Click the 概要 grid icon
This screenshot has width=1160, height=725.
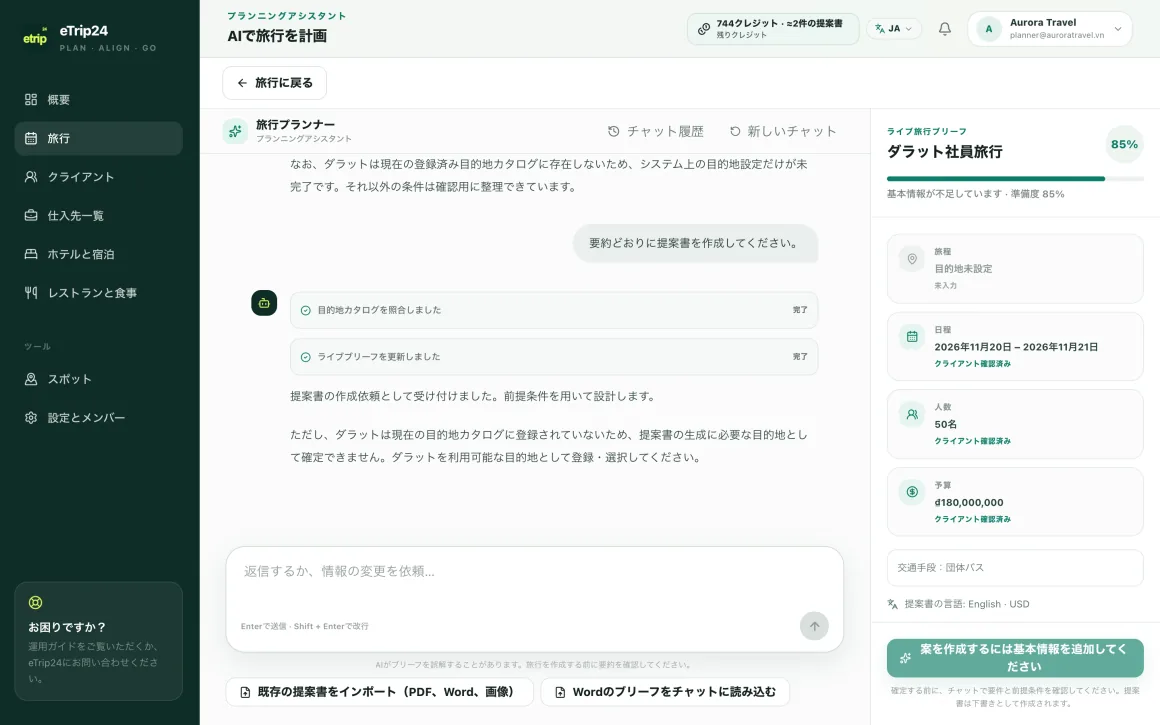[x=31, y=99]
